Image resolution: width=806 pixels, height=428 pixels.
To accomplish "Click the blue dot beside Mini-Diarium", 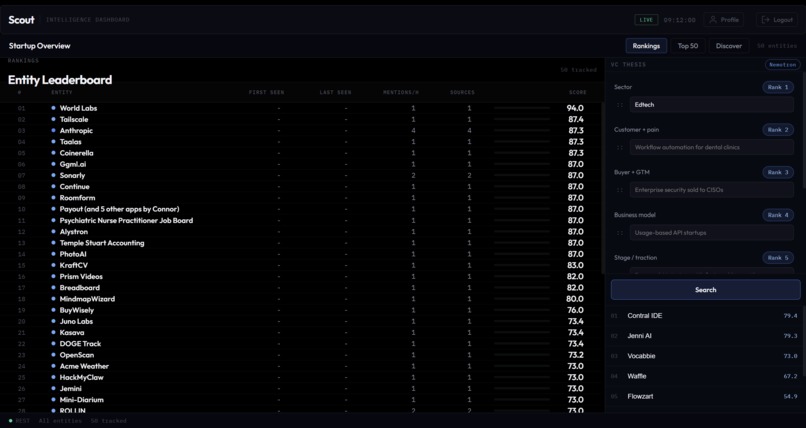I will point(53,400).
